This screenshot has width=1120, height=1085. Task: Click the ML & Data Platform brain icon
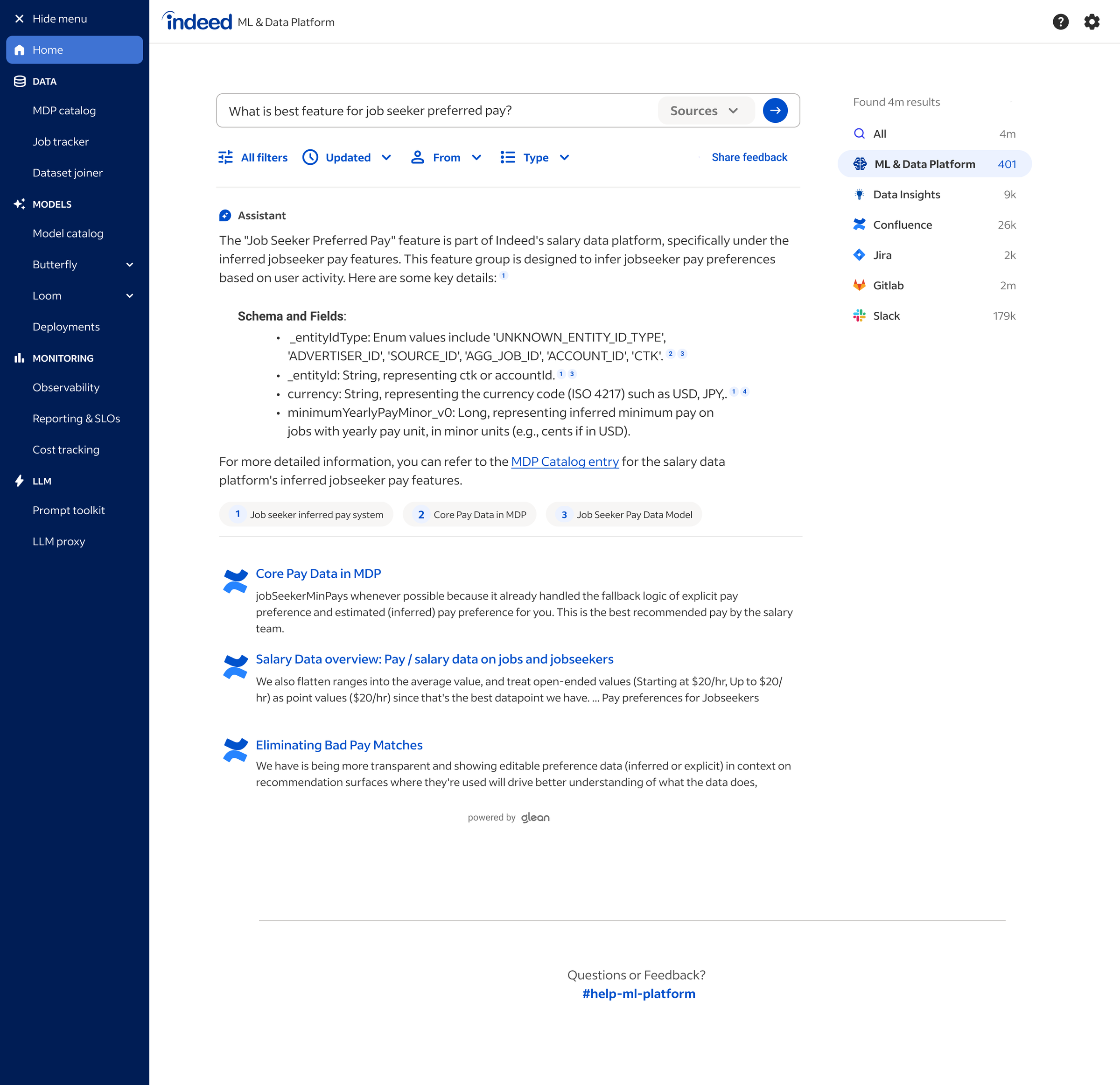860,164
